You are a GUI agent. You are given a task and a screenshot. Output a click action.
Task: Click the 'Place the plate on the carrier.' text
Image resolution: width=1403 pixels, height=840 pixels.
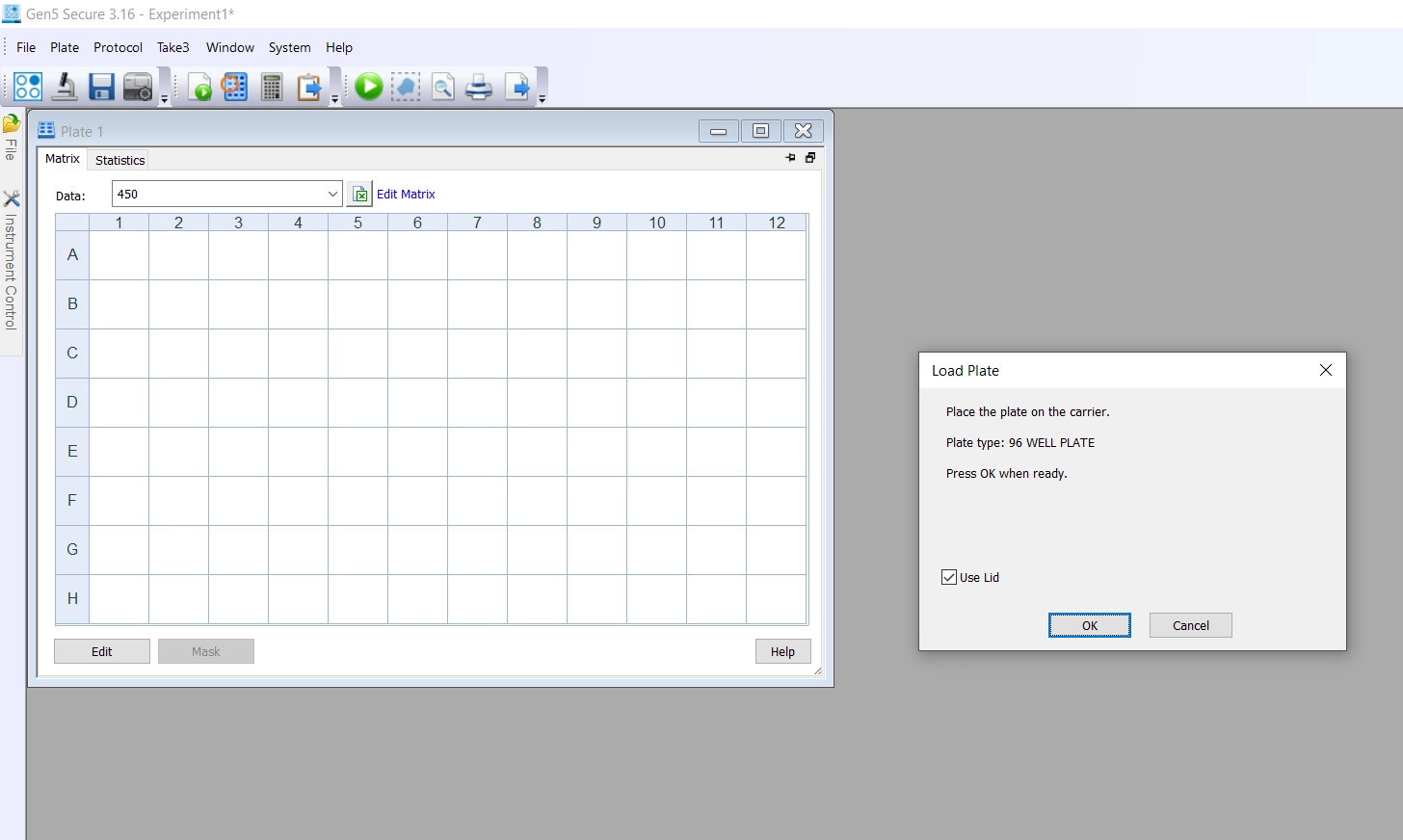[1028, 411]
